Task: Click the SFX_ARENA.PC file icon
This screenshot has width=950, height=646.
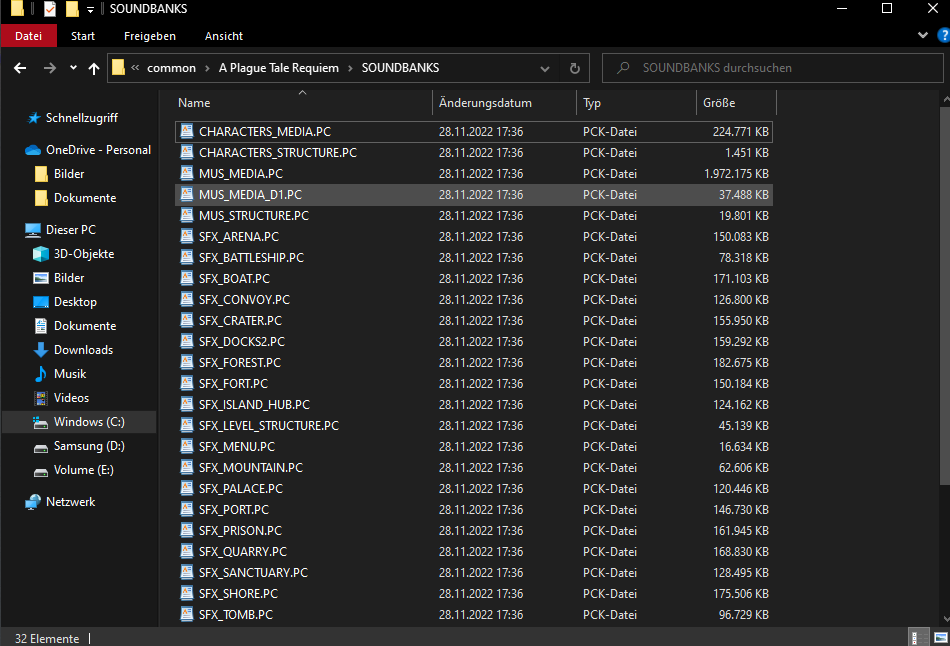Action: click(187, 236)
